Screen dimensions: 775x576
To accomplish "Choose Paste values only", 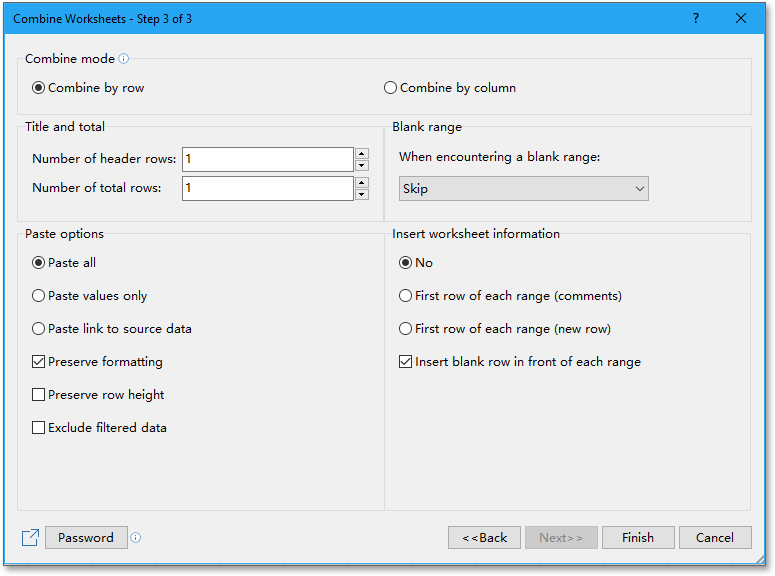I will click(x=89, y=296).
